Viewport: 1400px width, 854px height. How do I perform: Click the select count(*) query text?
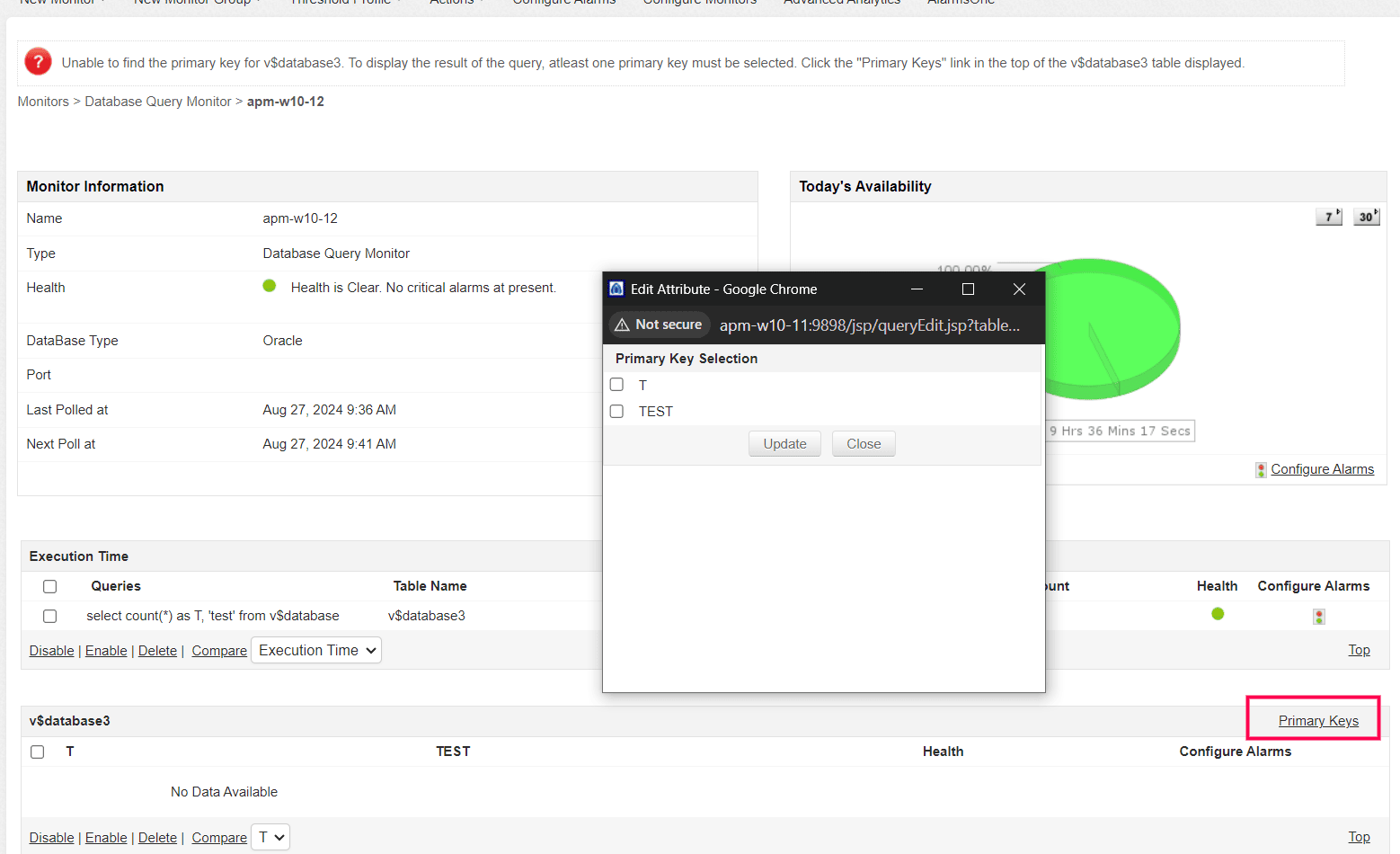(213, 616)
